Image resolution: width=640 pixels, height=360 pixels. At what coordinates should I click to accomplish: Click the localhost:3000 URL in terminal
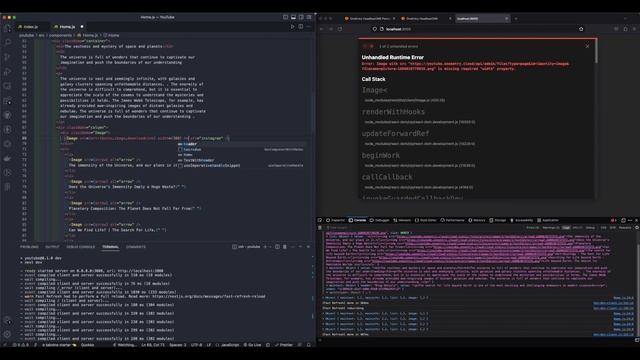(140, 271)
